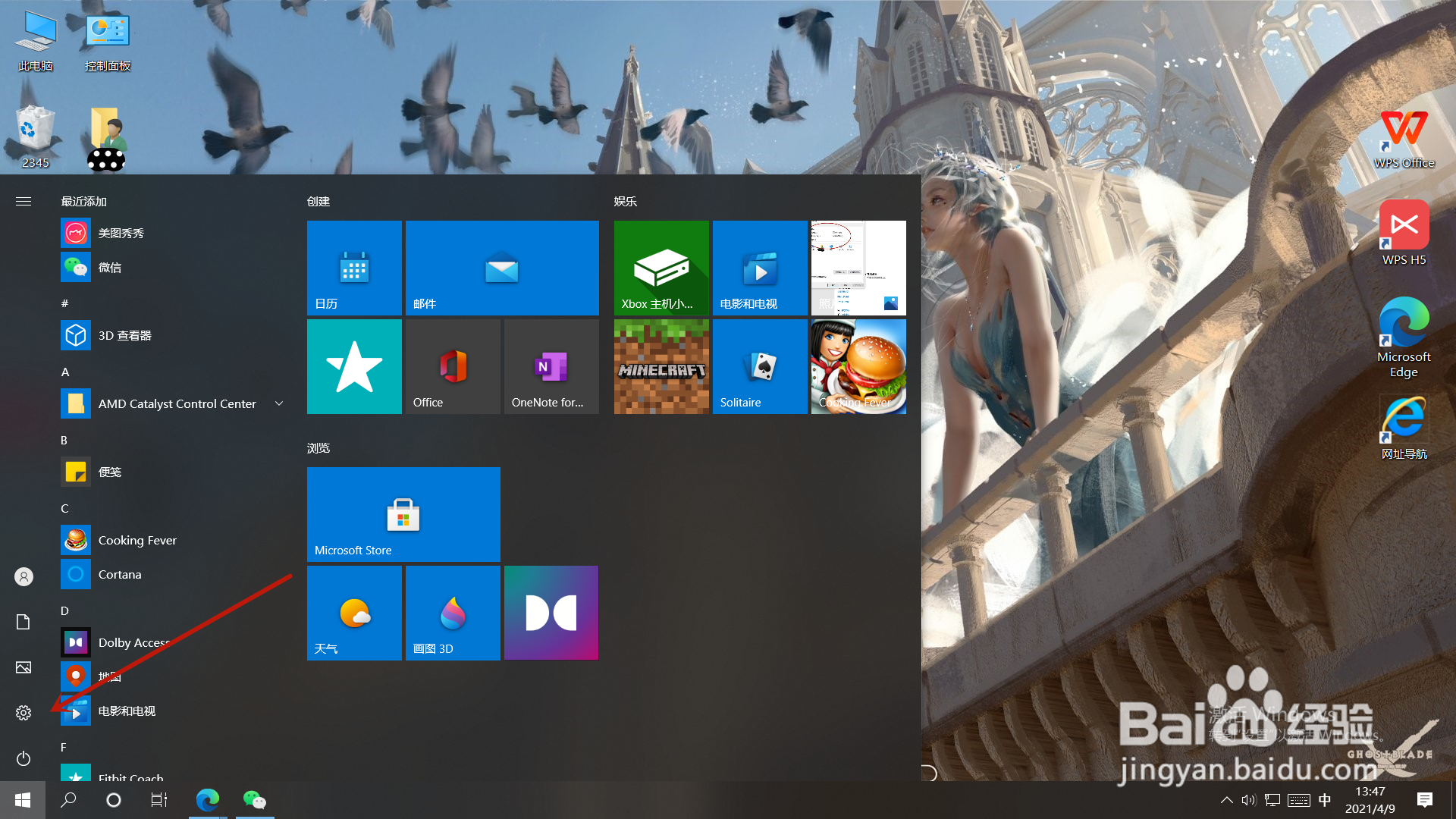The image size is (1456, 819).
Task: Select the user folder desktop icon
Action: [x=107, y=138]
